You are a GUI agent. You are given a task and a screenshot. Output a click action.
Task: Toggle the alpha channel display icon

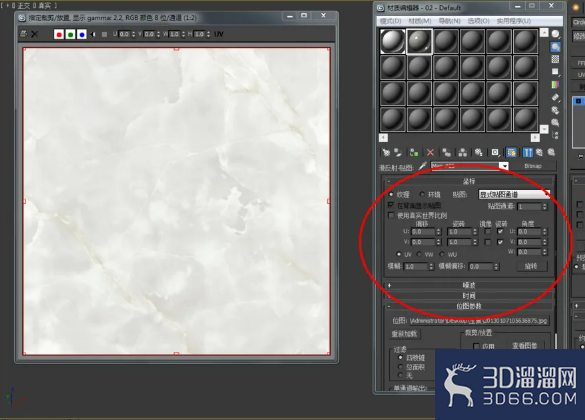(93, 34)
